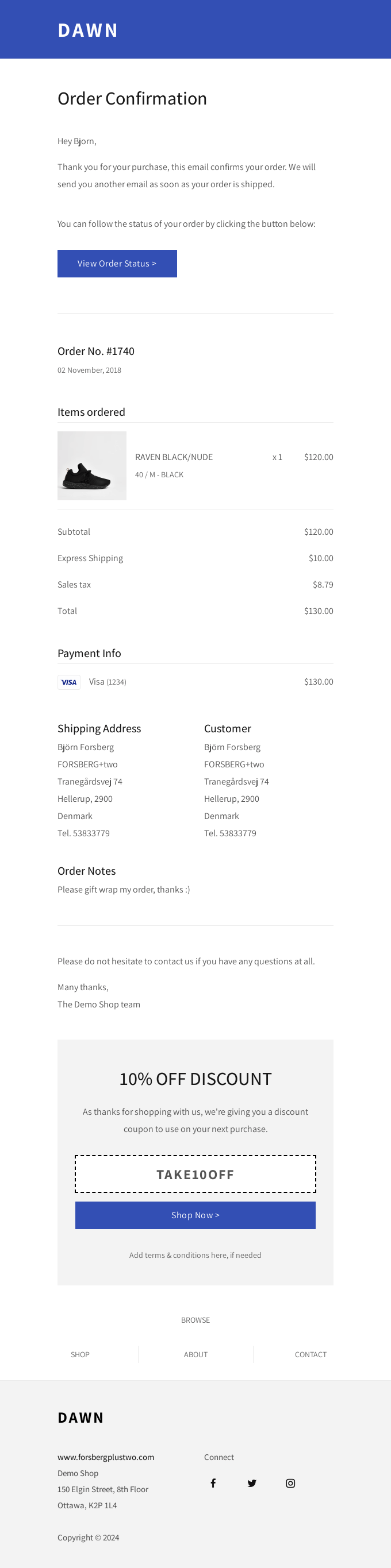Open the Twitter social icon

click(x=251, y=1483)
